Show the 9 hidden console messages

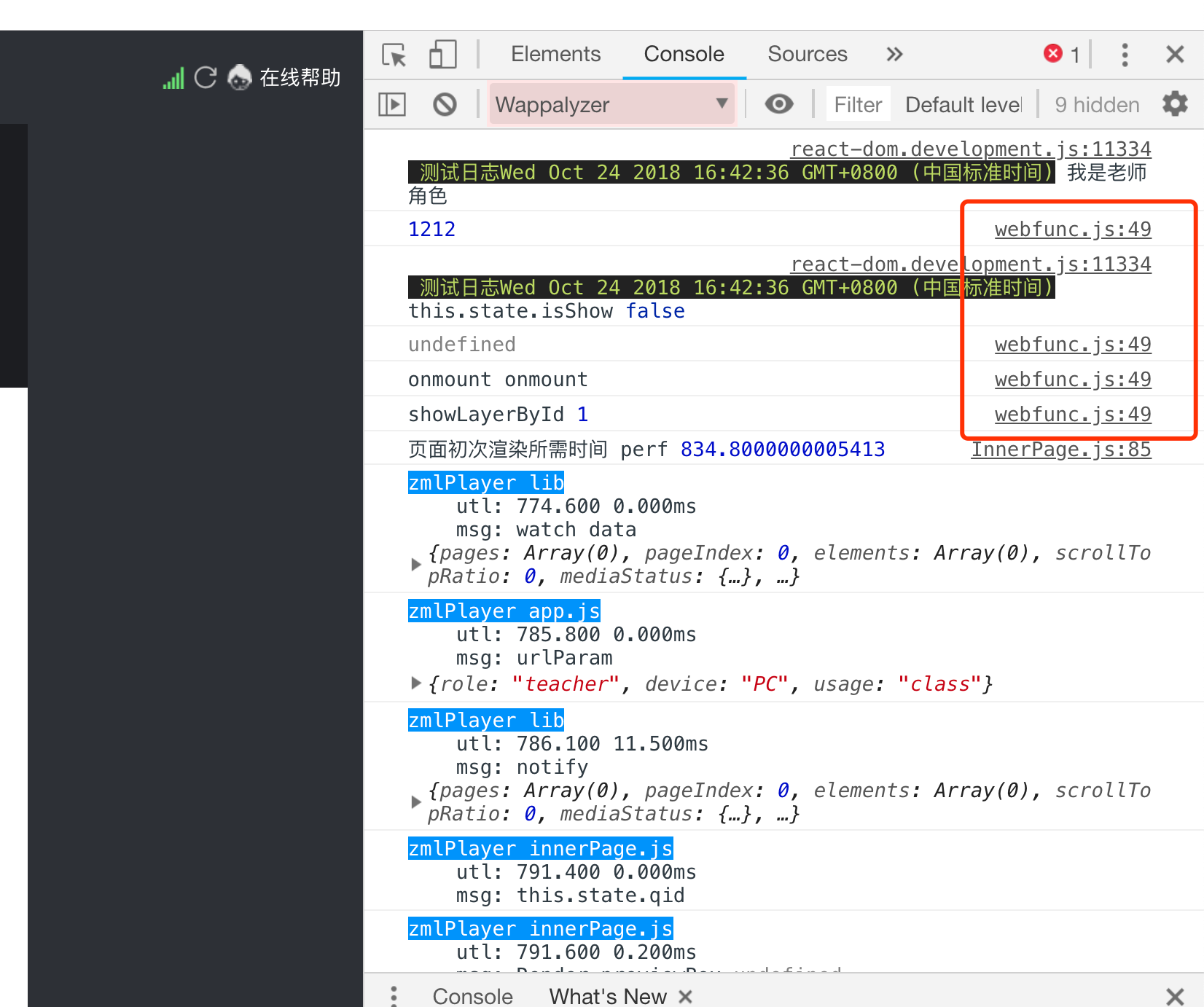(1096, 104)
